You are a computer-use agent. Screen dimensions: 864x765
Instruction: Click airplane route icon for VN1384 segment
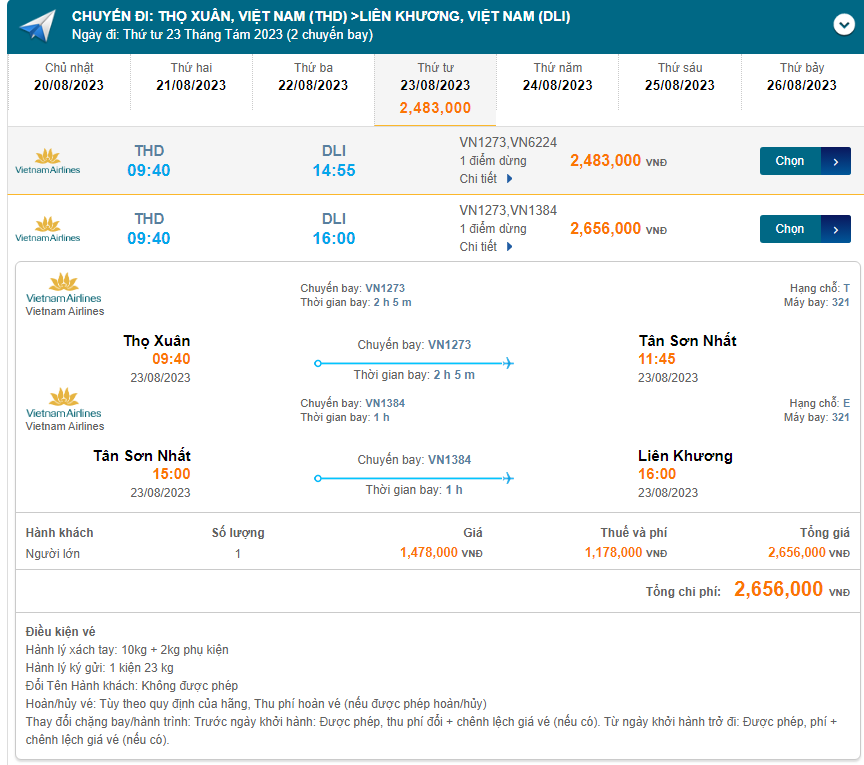[x=507, y=478]
